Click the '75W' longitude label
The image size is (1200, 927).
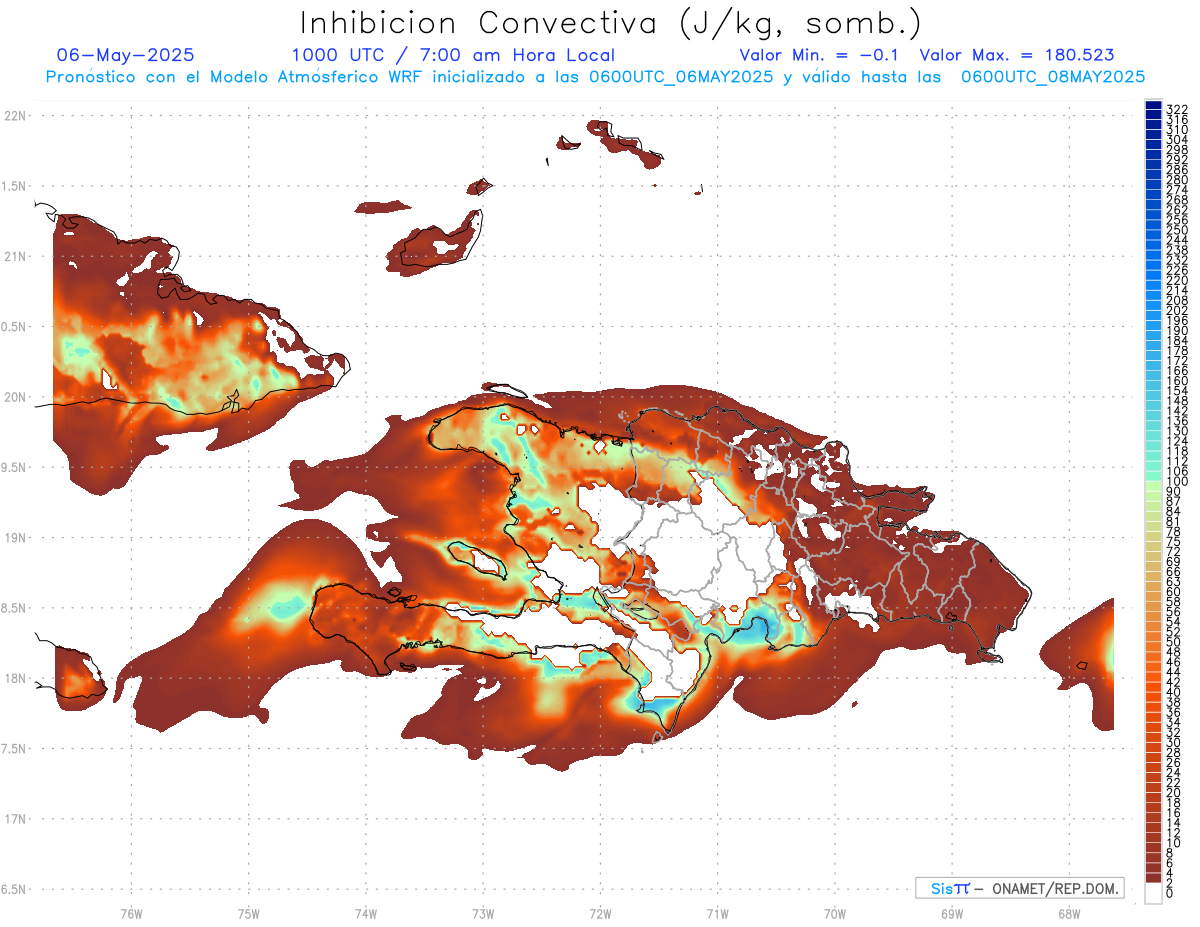point(248,913)
